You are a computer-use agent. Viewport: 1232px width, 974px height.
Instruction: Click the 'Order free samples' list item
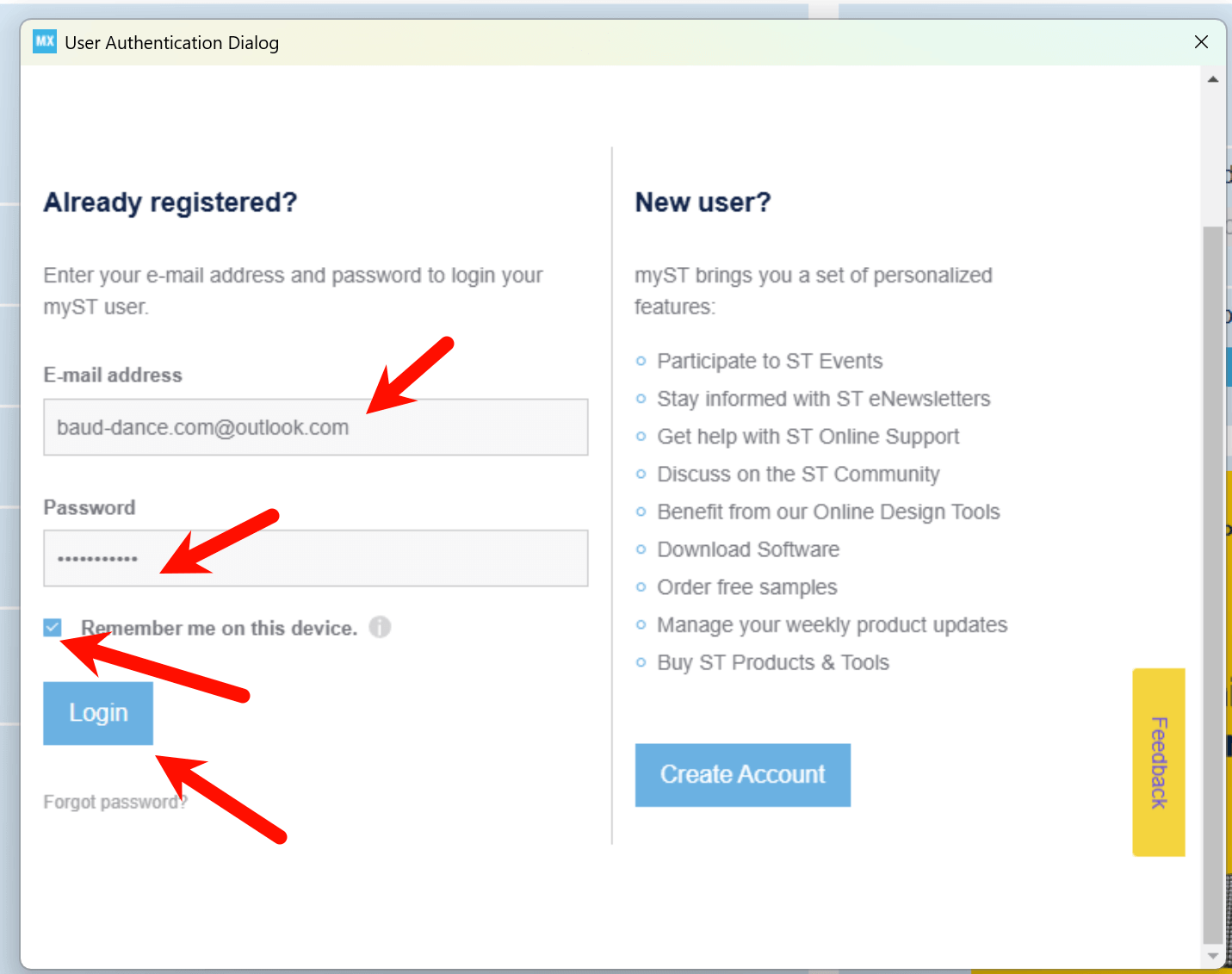tap(746, 587)
